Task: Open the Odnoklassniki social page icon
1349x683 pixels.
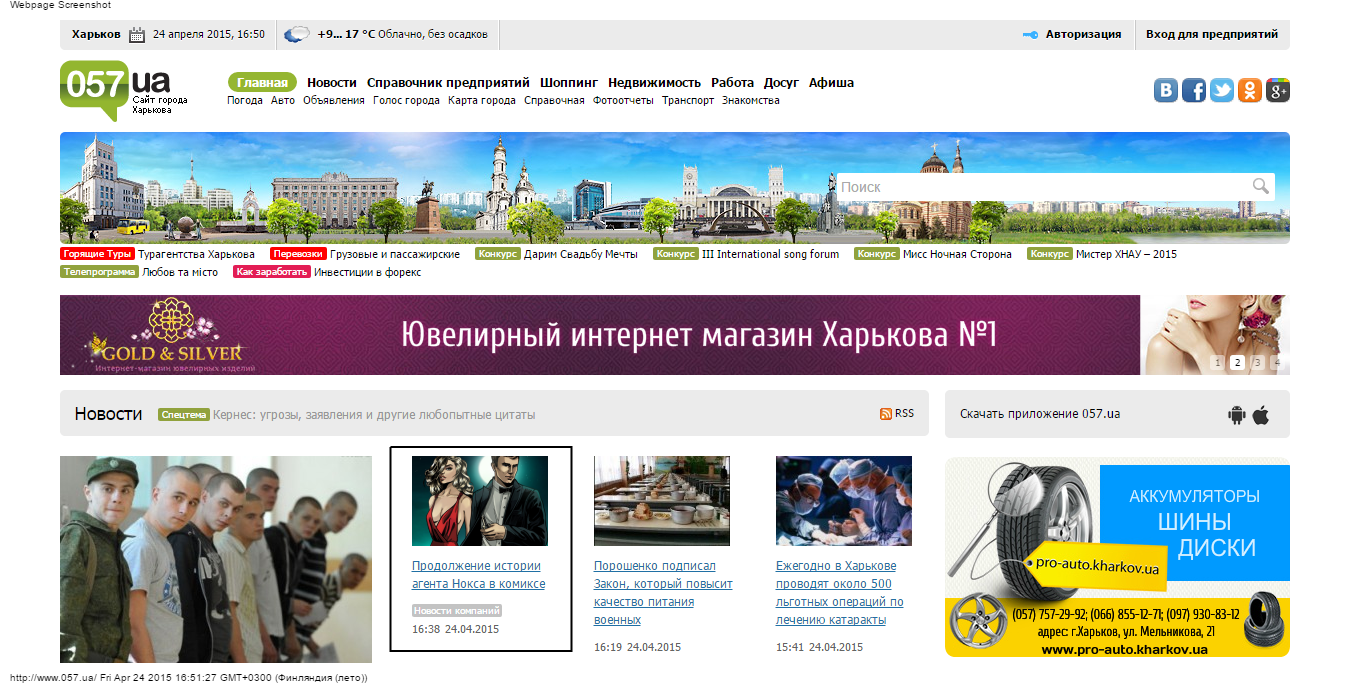Action: click(x=1250, y=90)
